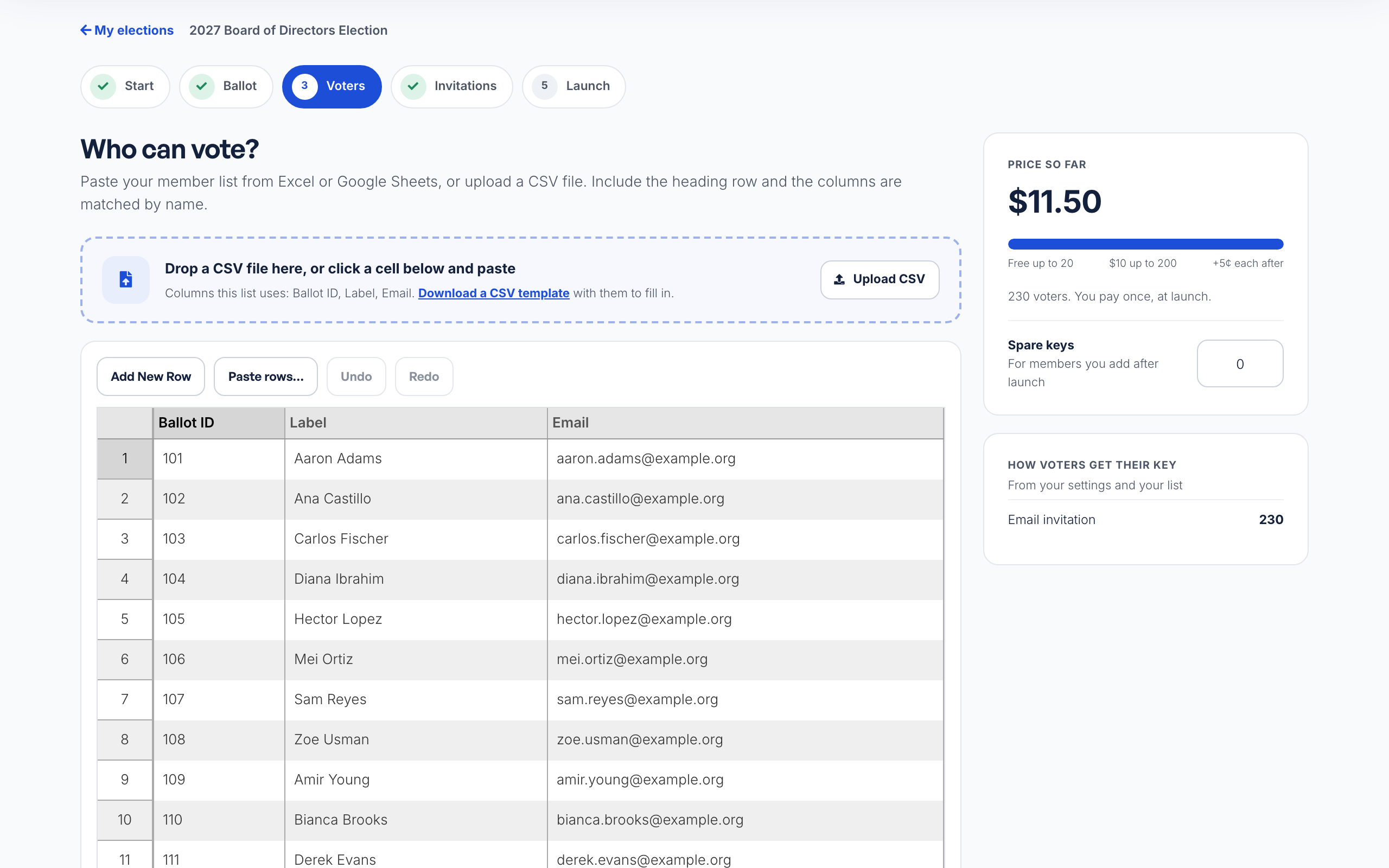Click the Zoe Usman label cell
1389x868 pixels.
click(416, 739)
